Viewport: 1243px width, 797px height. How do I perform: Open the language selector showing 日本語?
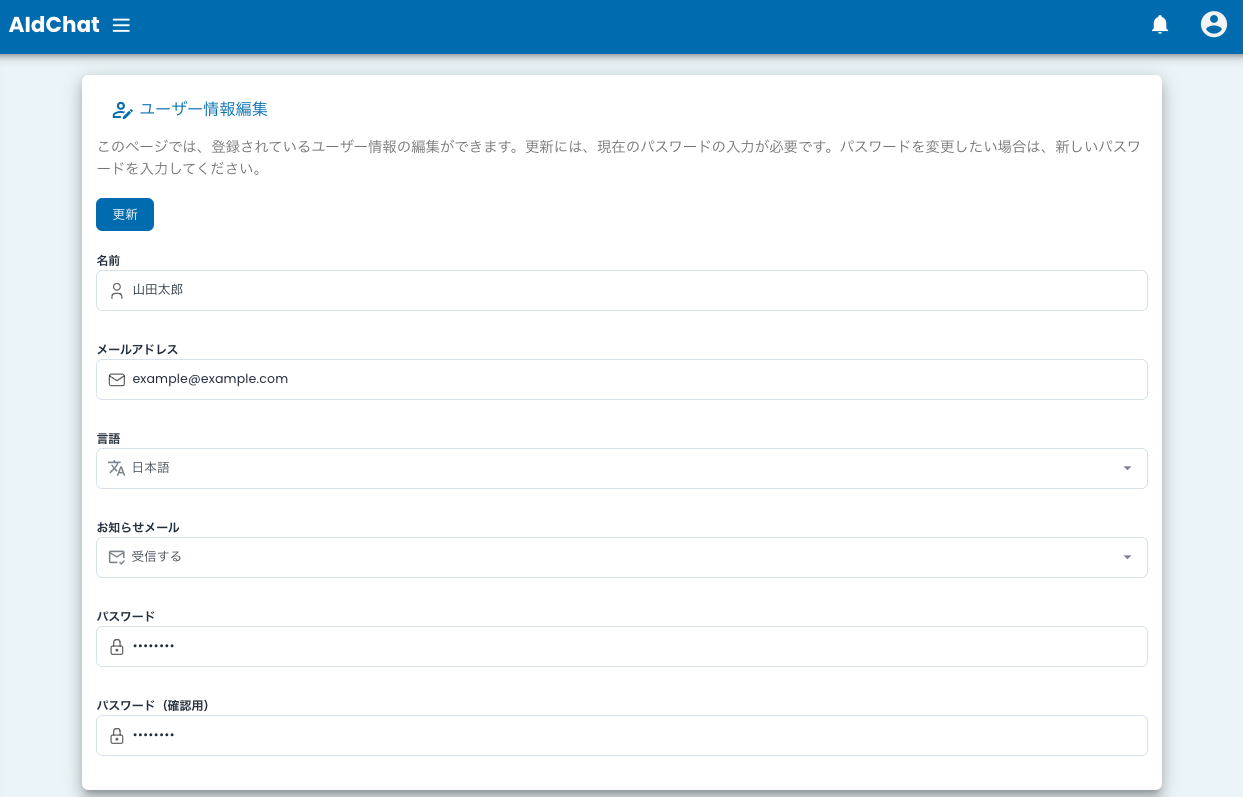(621, 468)
